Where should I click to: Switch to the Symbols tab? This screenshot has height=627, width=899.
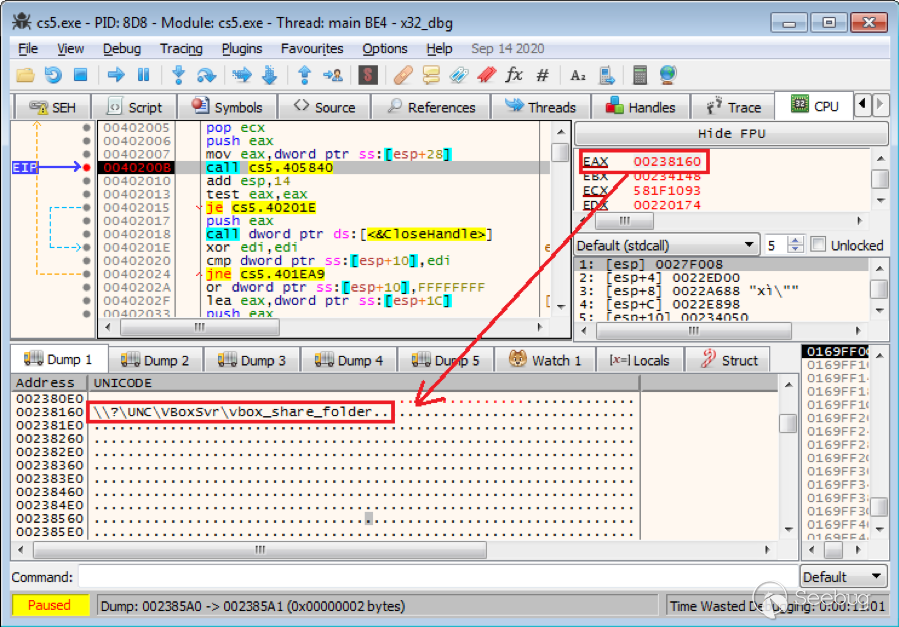coord(227,107)
